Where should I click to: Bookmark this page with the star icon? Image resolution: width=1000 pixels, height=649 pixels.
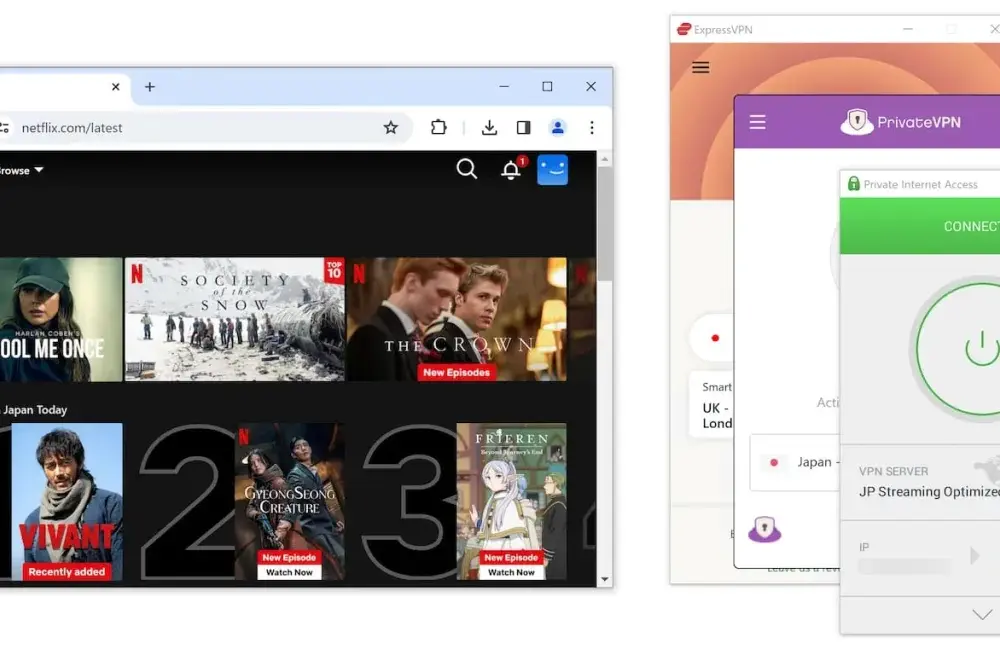(391, 128)
